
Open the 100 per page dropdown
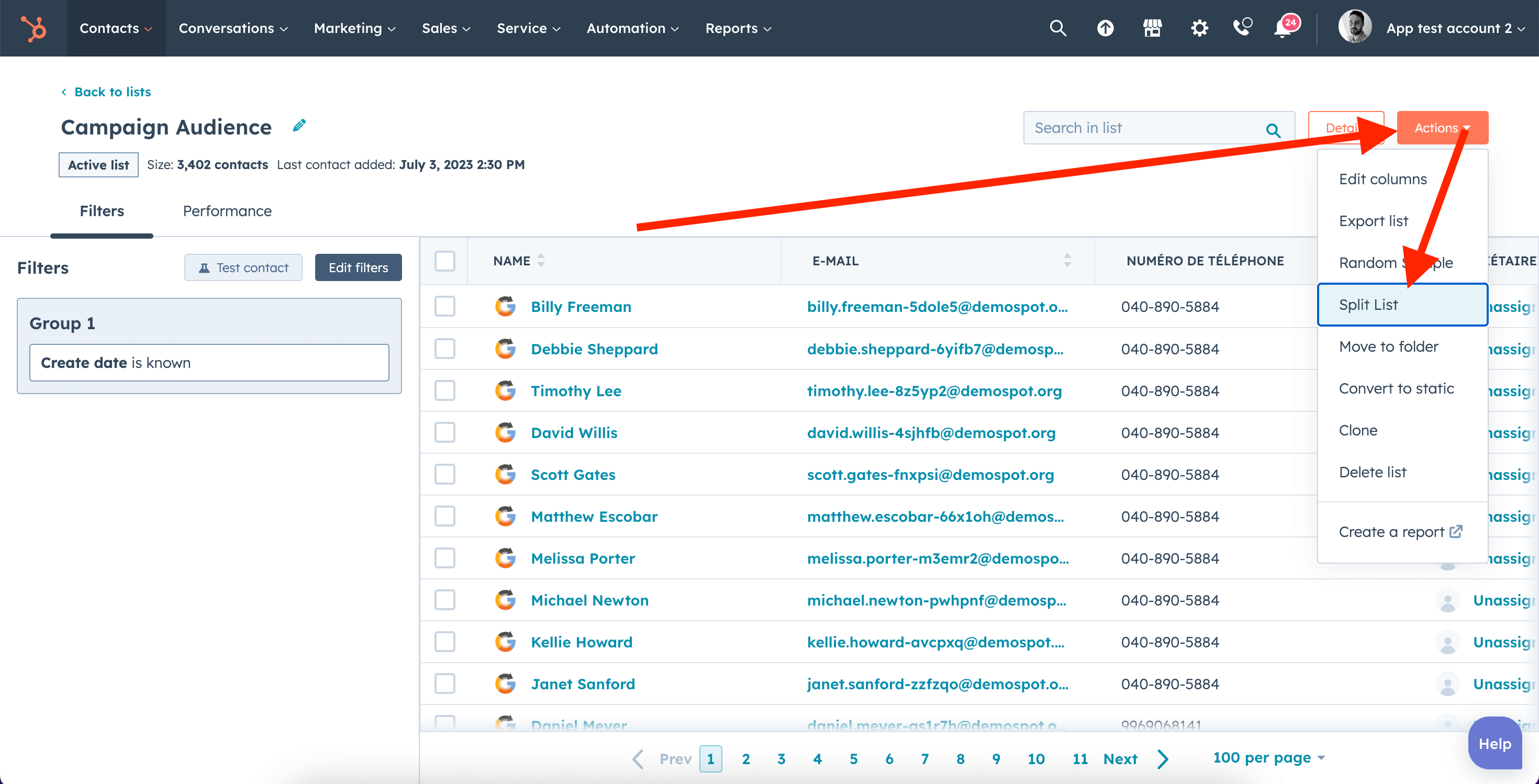[x=1269, y=758]
